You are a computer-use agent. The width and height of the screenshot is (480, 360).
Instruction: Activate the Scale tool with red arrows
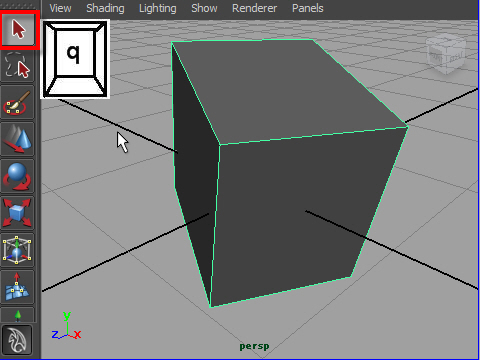click(18, 213)
